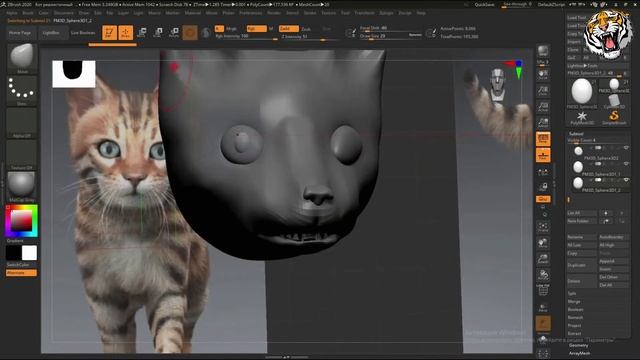The image size is (640, 360).
Task: Toggle the Persp perspective button
Action: (543, 139)
